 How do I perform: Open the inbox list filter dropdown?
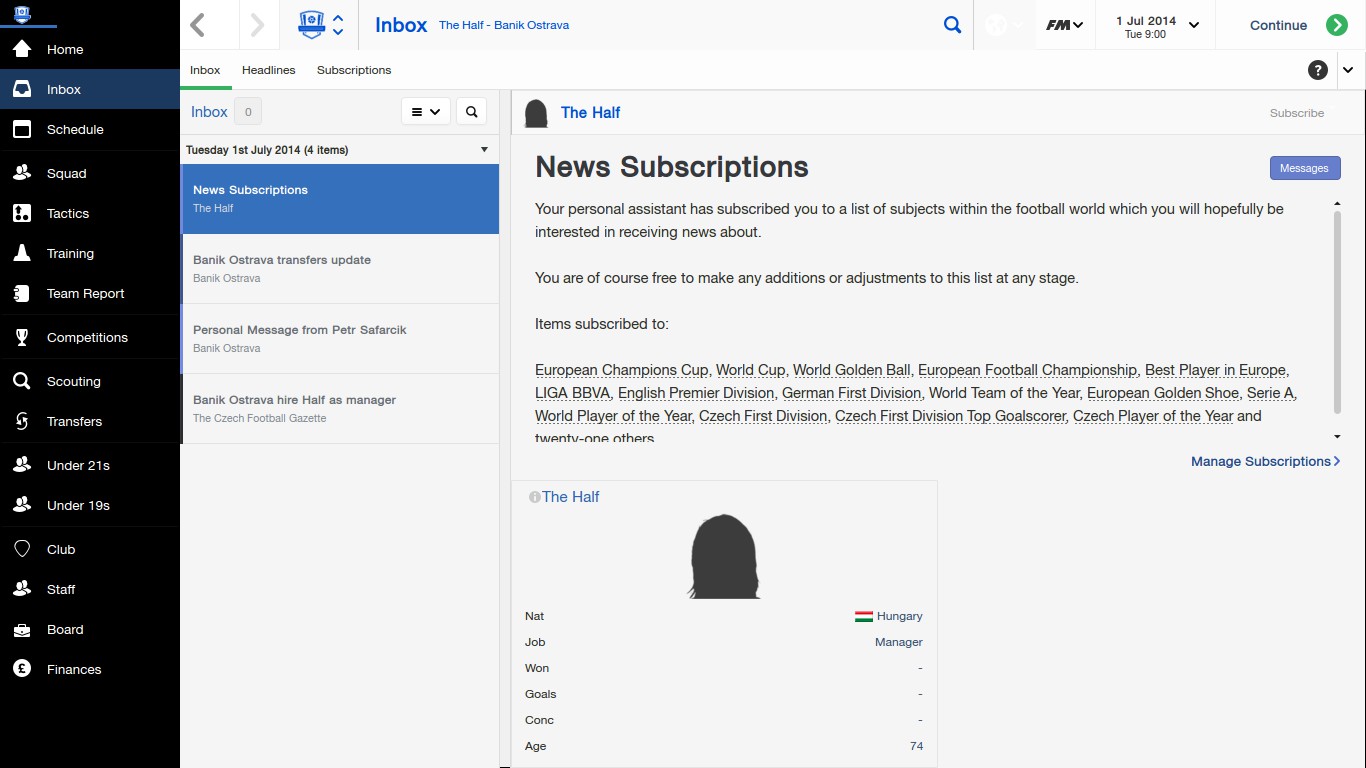coord(426,112)
